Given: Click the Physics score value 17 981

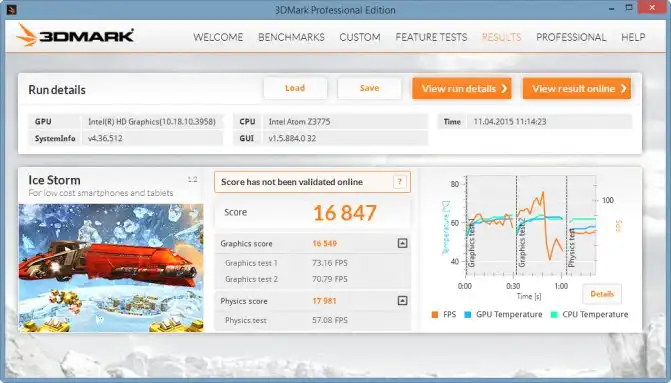Looking at the screenshot, I should pos(324,301).
